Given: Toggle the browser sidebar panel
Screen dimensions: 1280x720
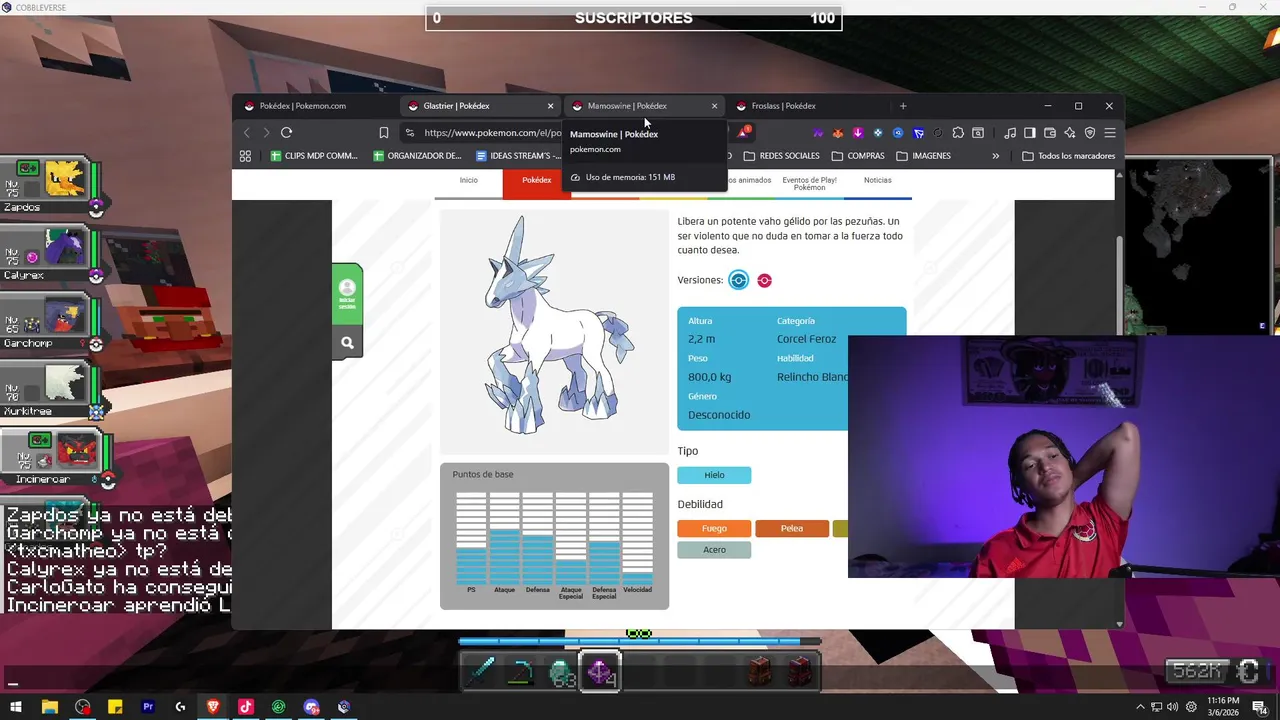Looking at the screenshot, I should 1030,132.
